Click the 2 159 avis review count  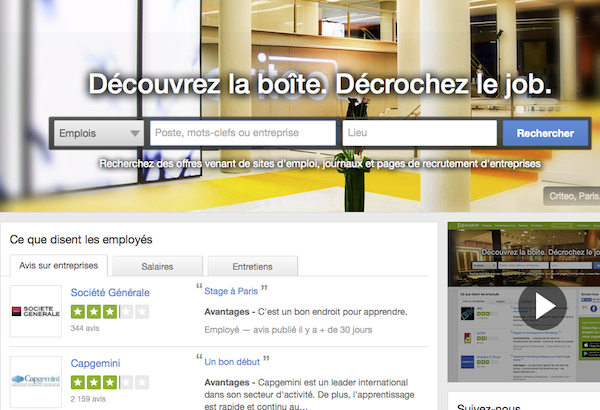88,399
